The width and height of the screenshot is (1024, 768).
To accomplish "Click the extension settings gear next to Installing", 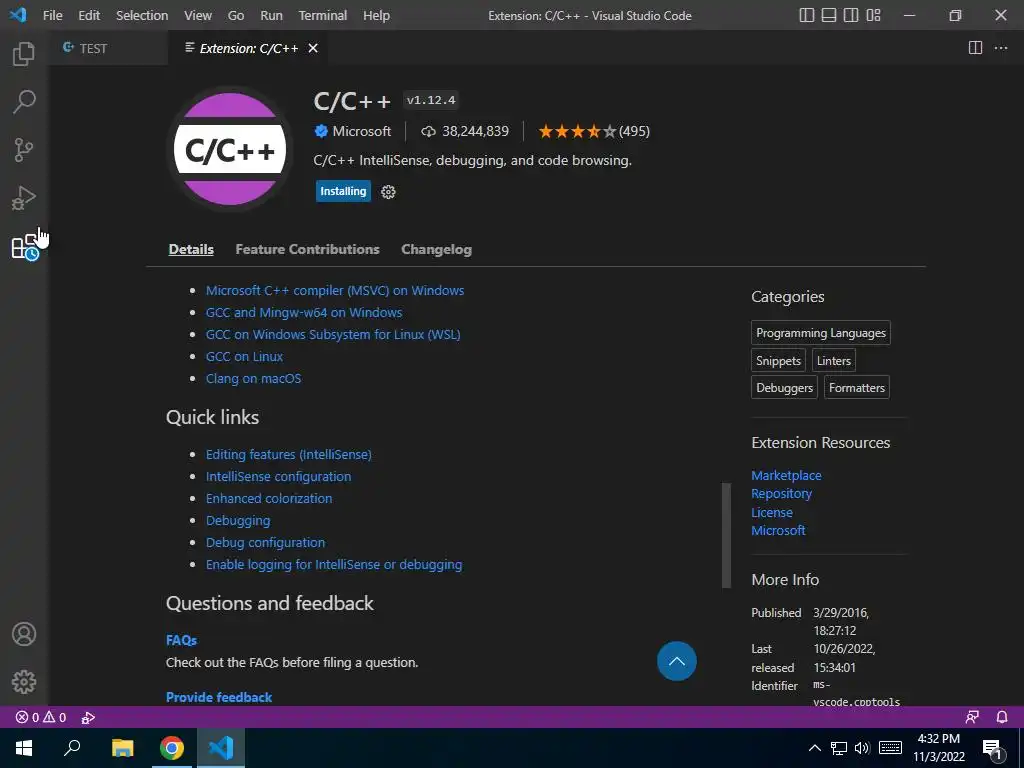I will click(x=388, y=191).
